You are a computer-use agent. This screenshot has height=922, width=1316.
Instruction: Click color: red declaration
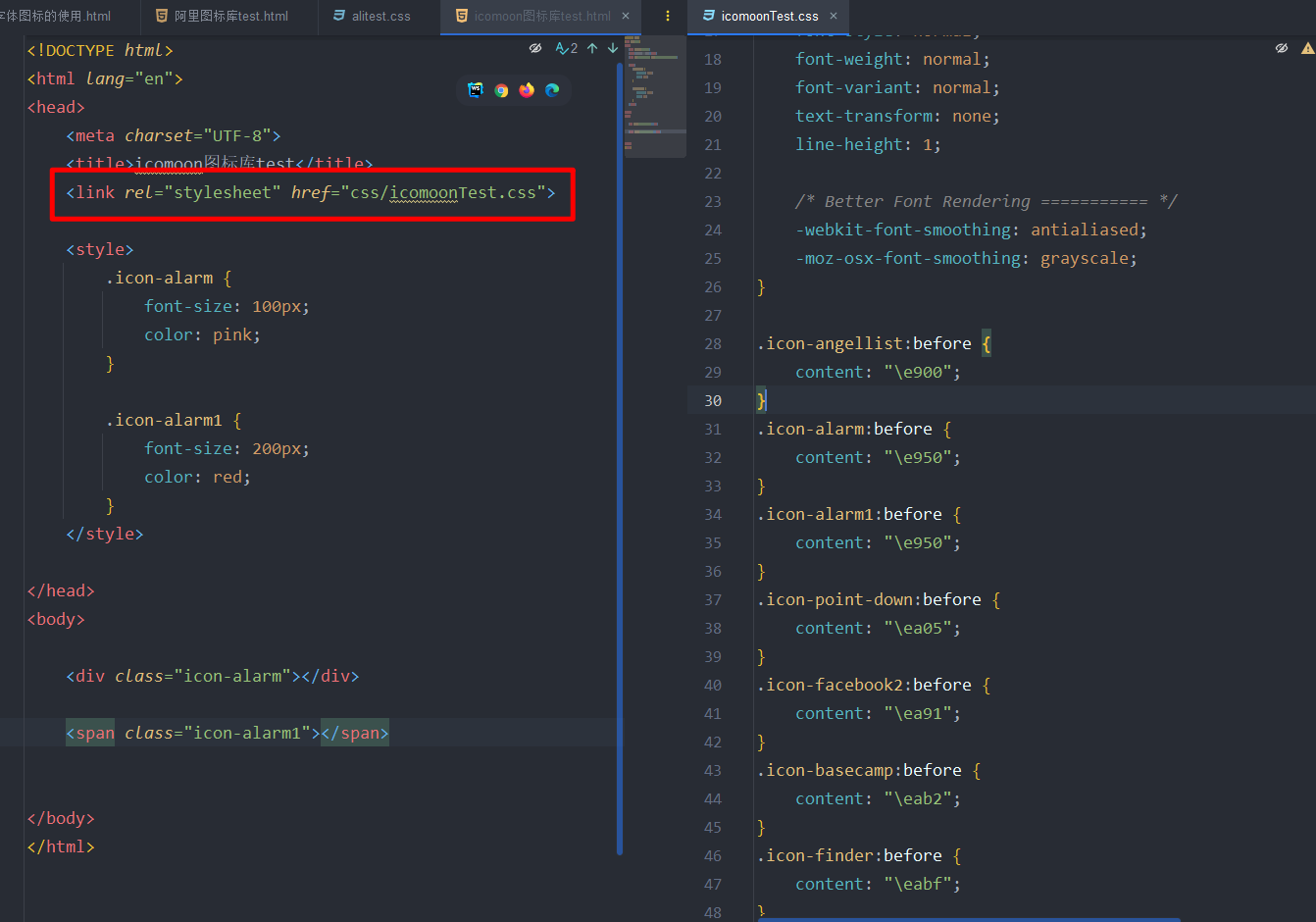(x=198, y=477)
